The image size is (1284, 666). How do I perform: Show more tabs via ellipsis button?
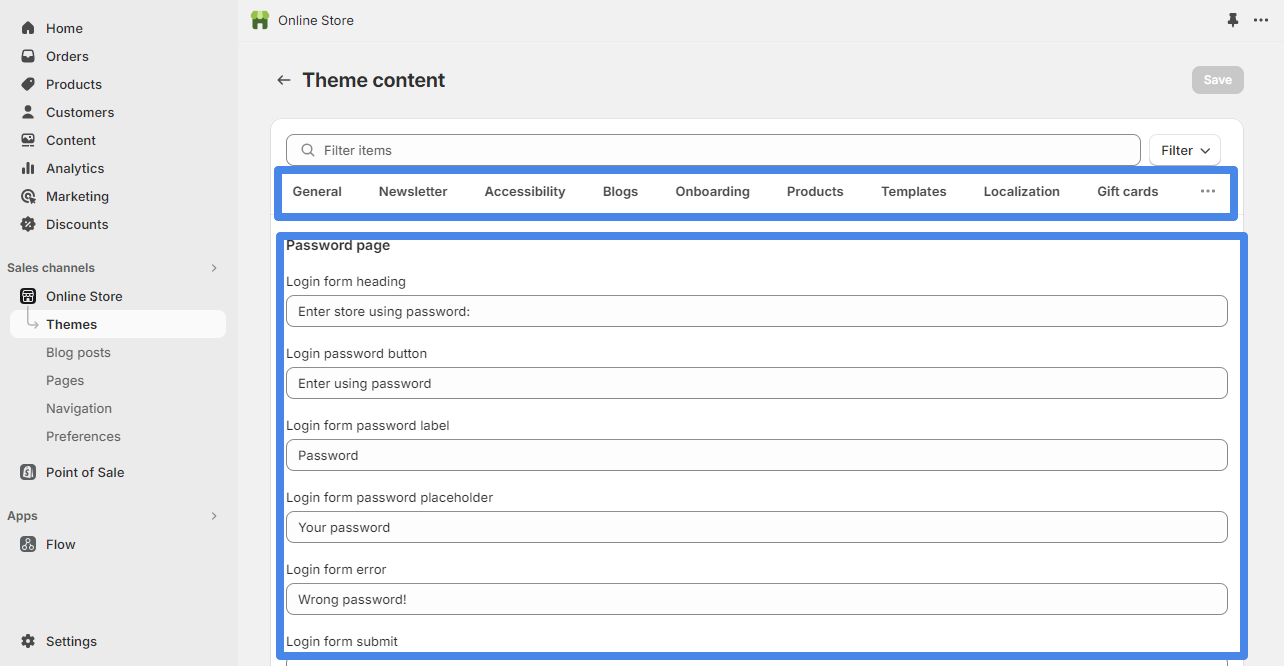(x=1207, y=191)
